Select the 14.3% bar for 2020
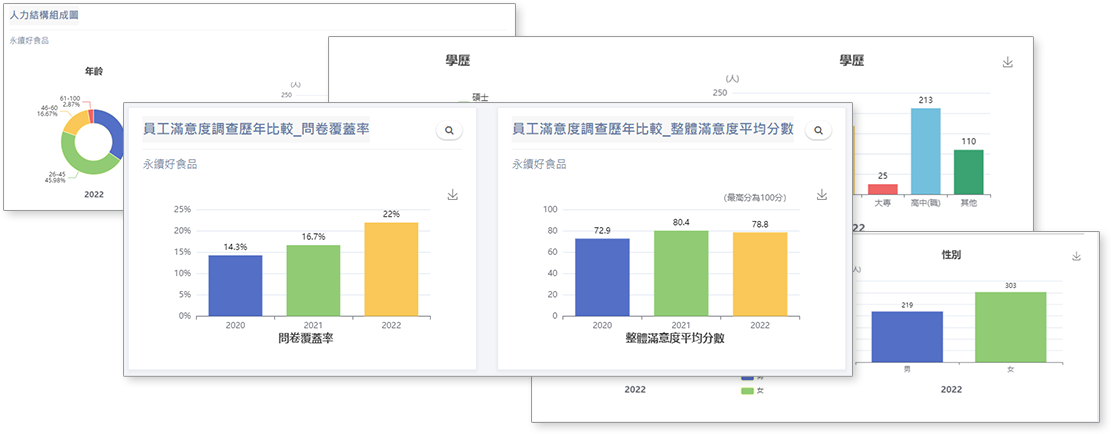 click(235, 285)
